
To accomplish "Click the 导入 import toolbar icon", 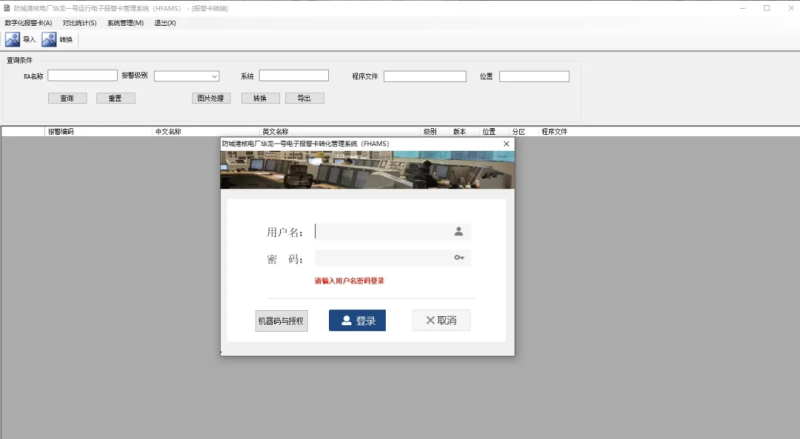I will pos(13,40).
